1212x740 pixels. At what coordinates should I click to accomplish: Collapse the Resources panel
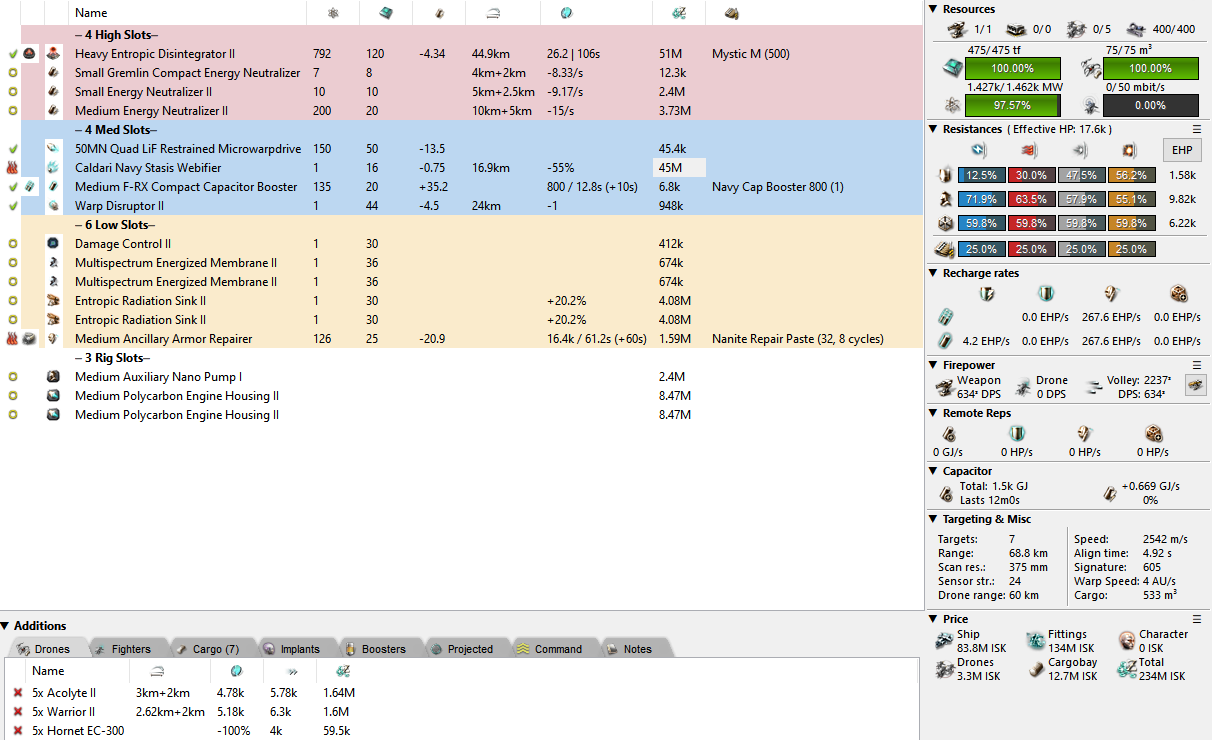coord(934,9)
